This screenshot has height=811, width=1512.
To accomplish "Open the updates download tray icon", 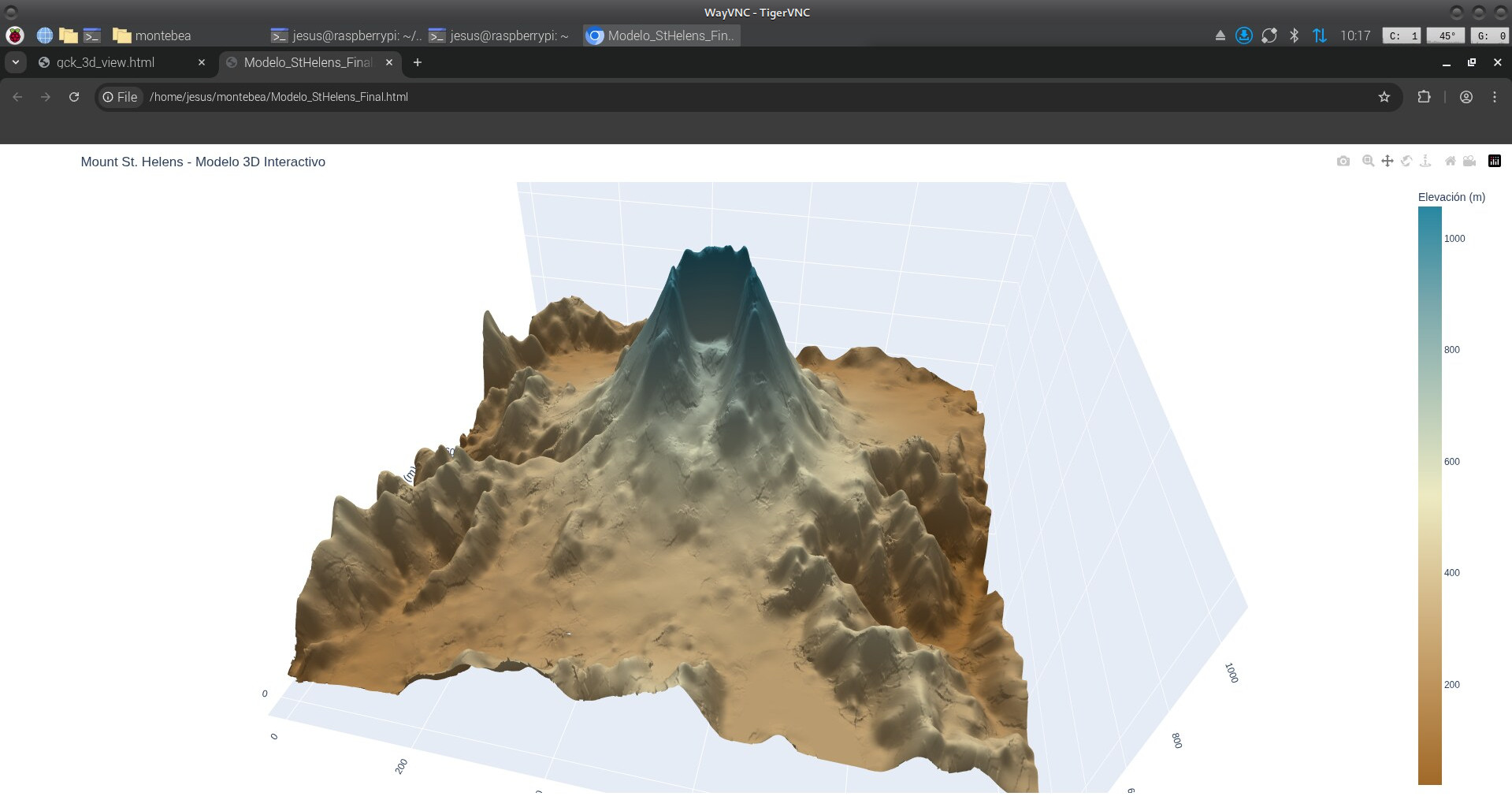I will point(1244,35).
